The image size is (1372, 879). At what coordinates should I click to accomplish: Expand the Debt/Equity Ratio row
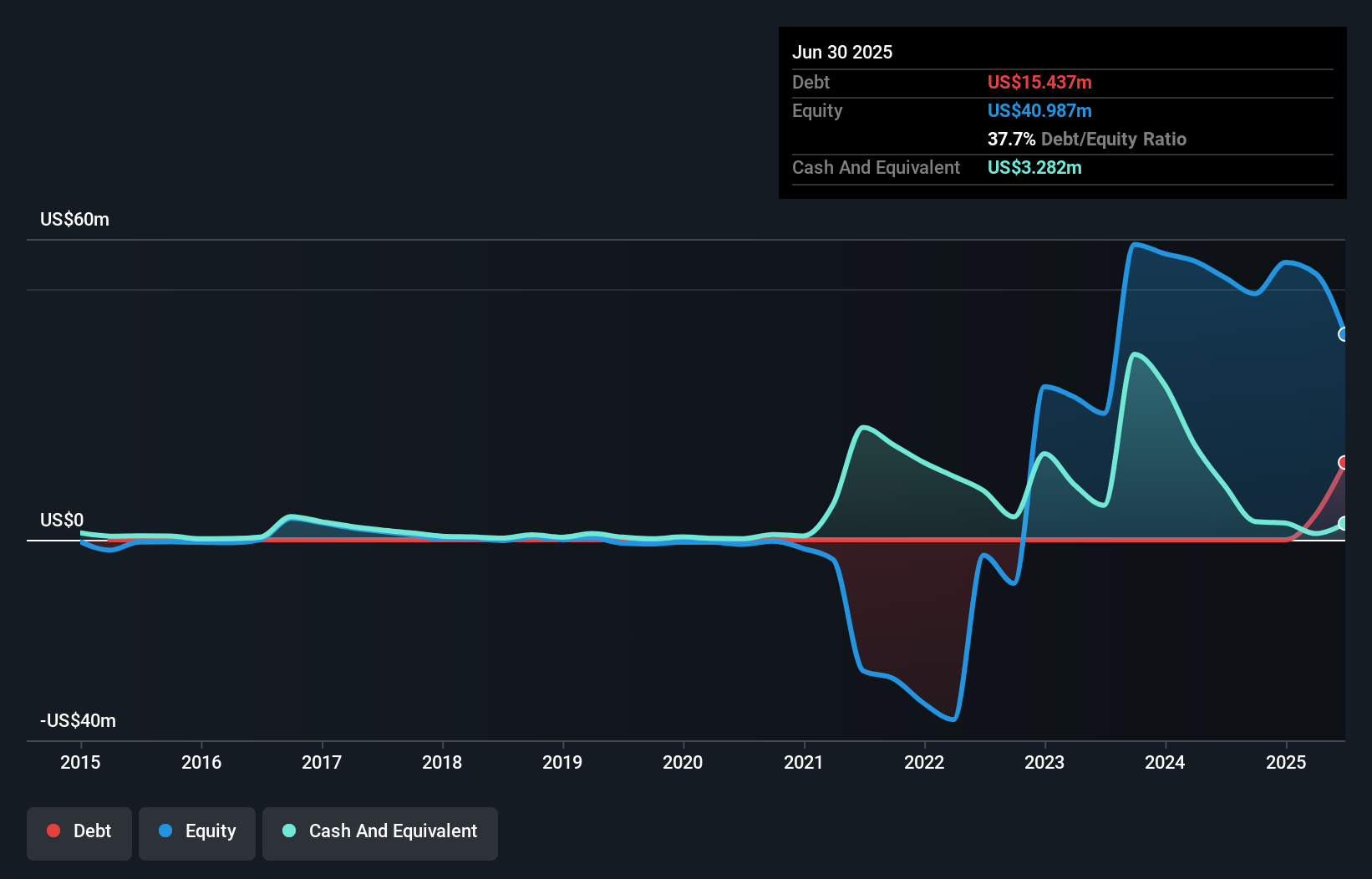click(x=1087, y=139)
